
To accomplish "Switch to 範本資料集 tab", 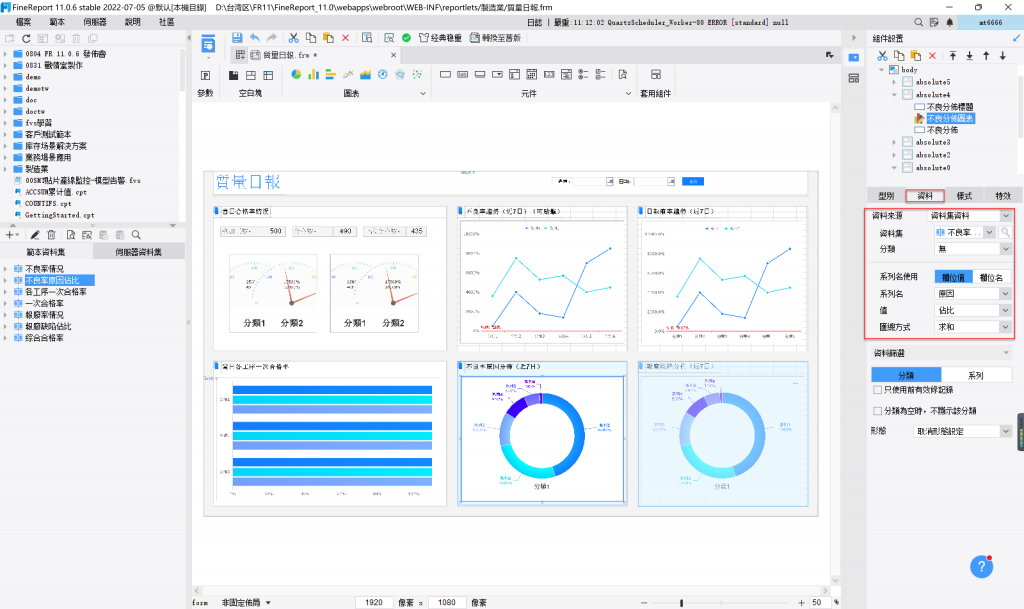I will coord(46,252).
